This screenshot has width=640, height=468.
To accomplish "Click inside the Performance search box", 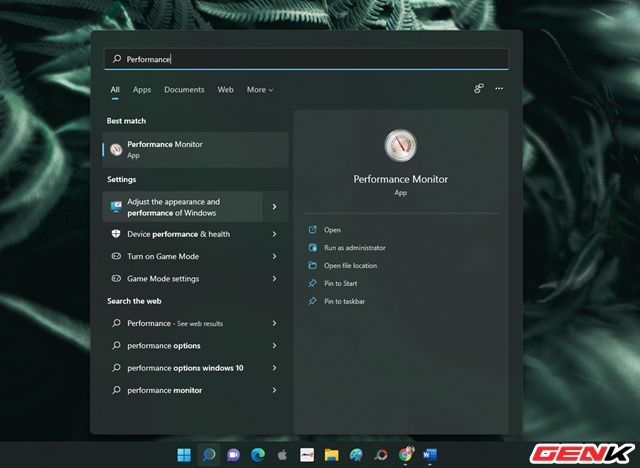I will [306, 59].
